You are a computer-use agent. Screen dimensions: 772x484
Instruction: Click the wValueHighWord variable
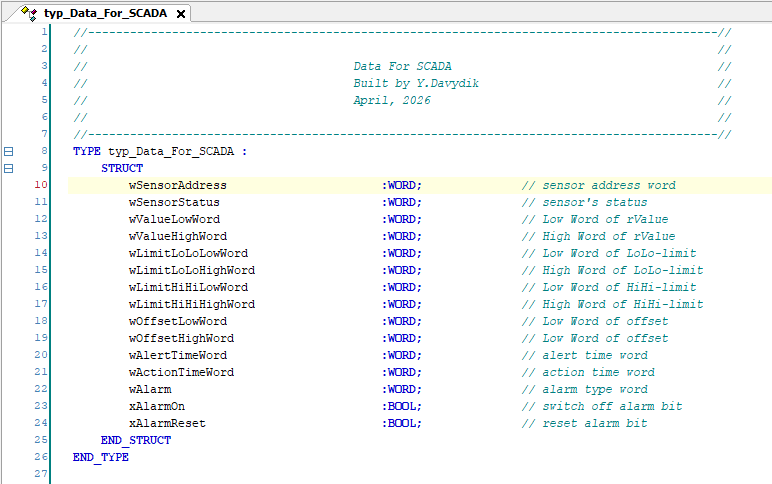(x=178, y=236)
